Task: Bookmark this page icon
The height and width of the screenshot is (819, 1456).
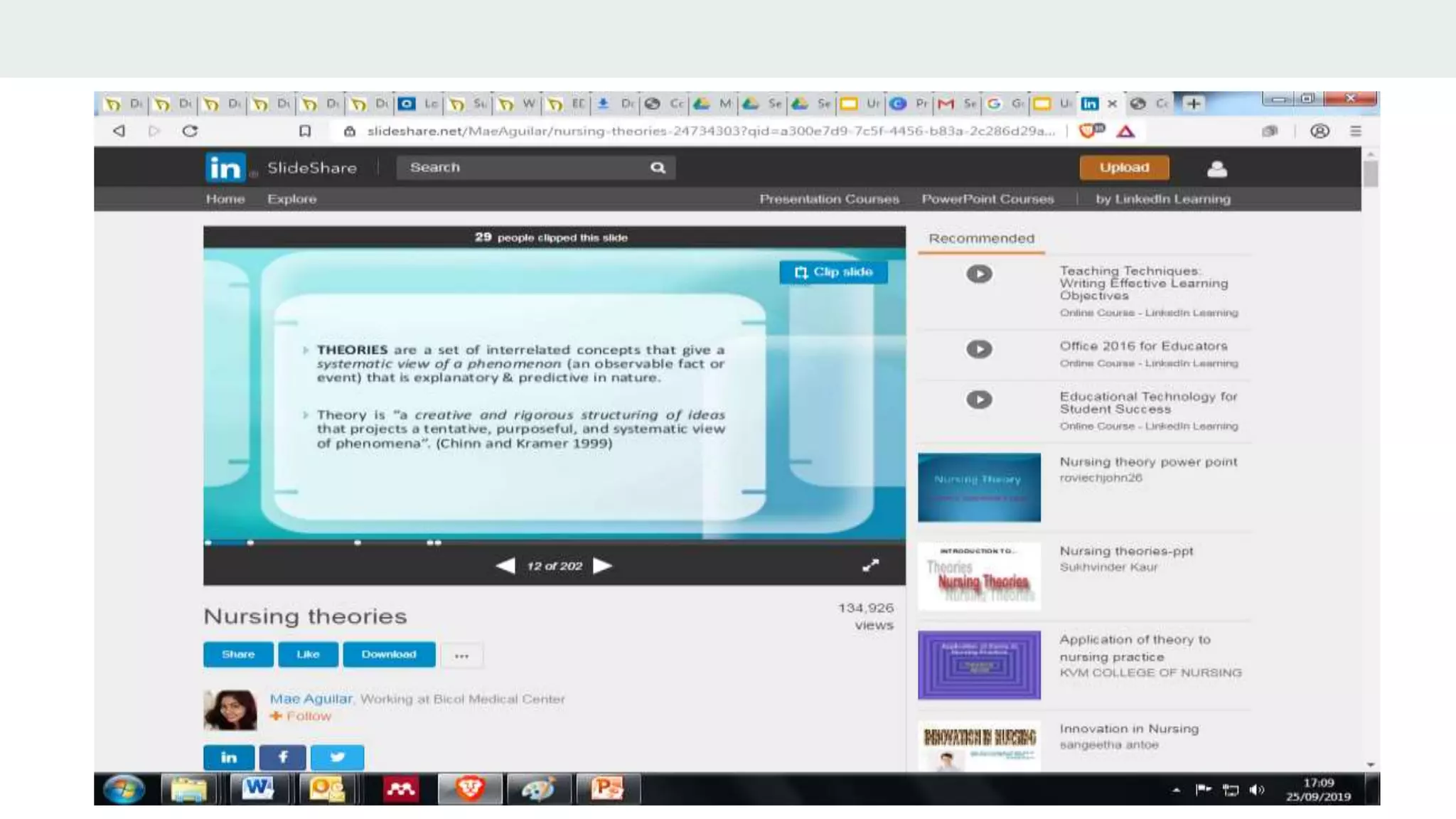Action: coord(305,131)
